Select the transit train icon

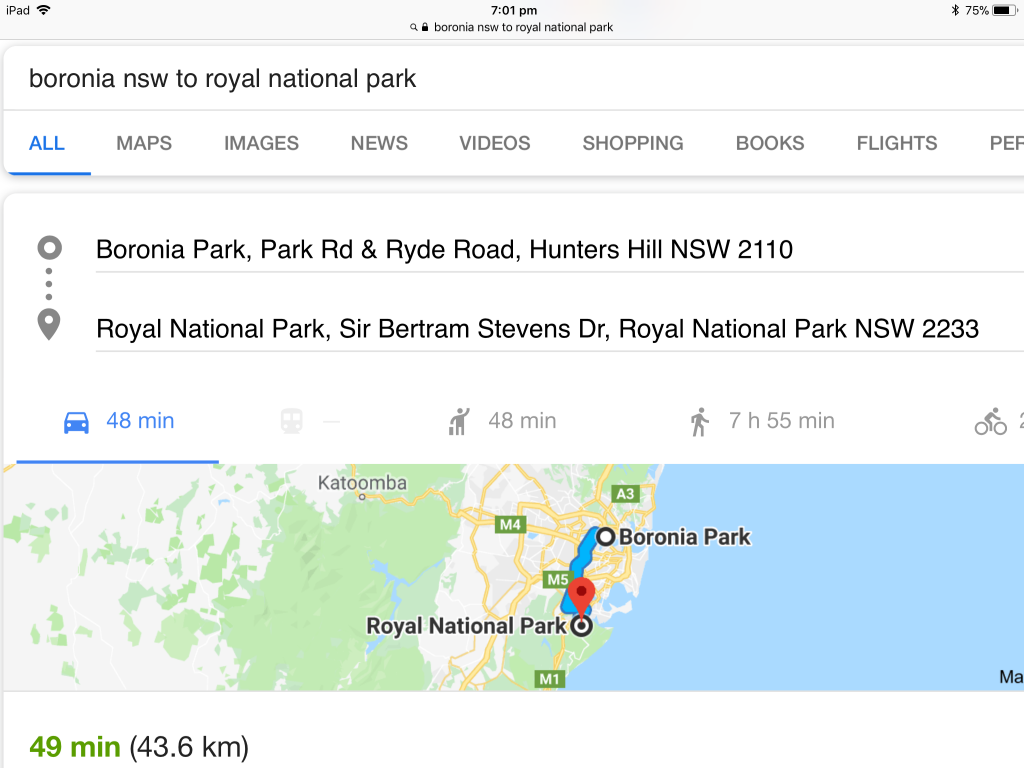point(292,421)
